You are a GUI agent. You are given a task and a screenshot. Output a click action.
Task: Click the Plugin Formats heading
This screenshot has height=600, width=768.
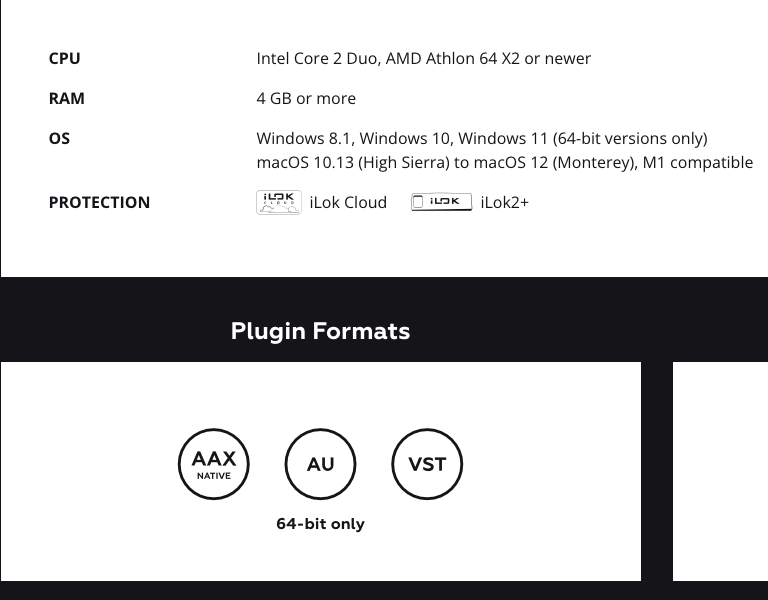point(320,331)
